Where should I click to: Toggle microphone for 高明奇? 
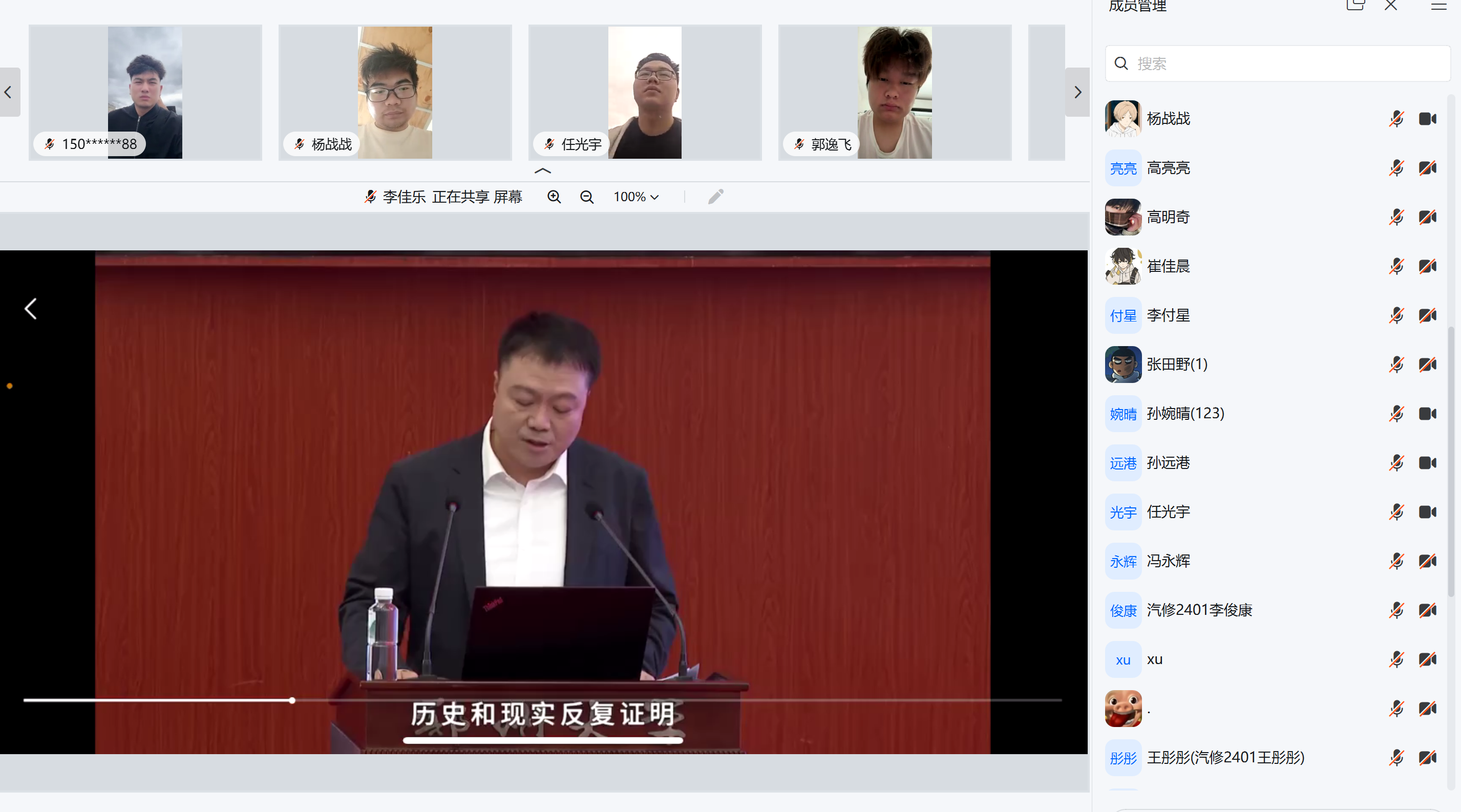[1396, 217]
